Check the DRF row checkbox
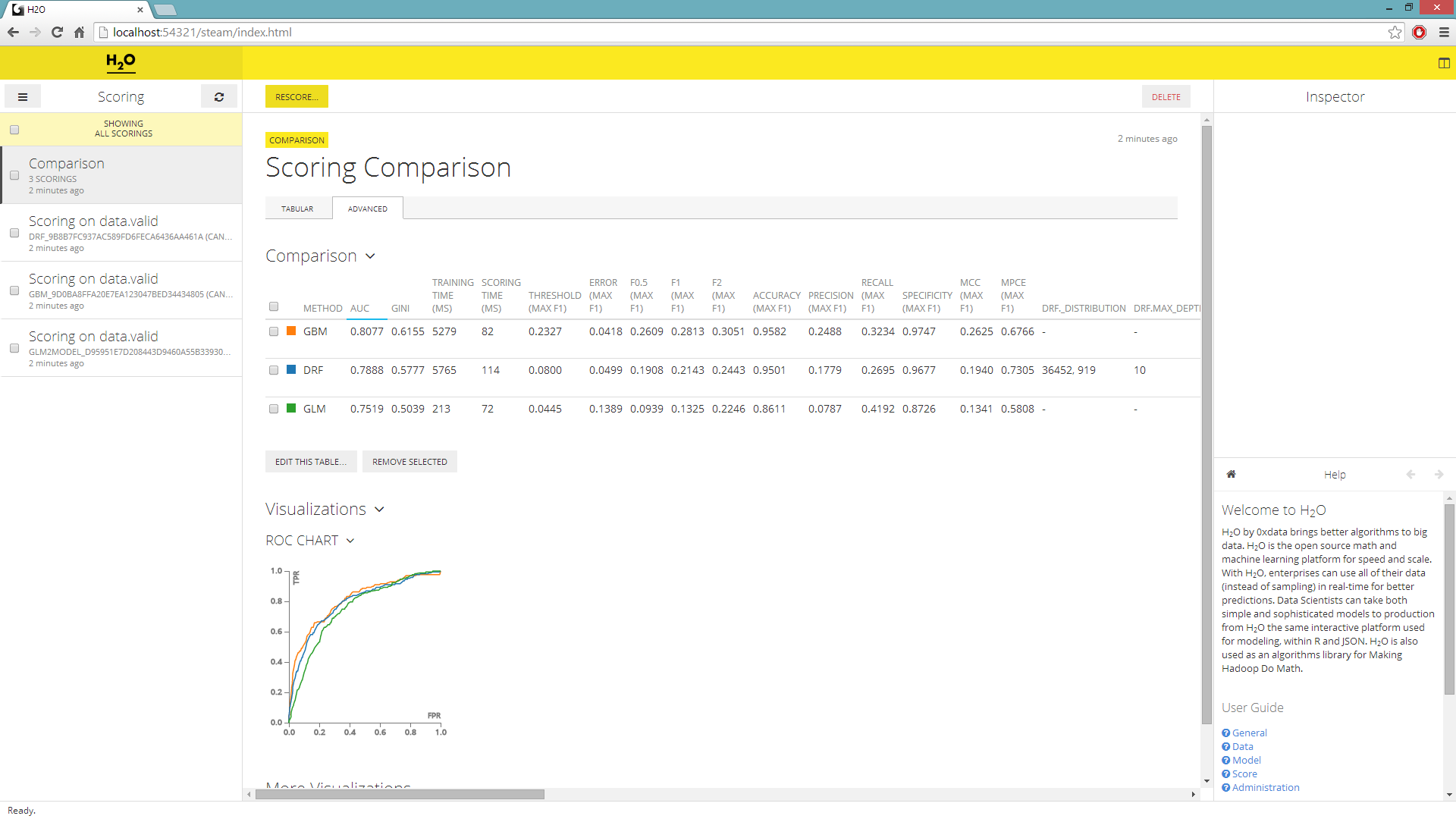Viewport: 1456px width, 819px height. [x=274, y=370]
